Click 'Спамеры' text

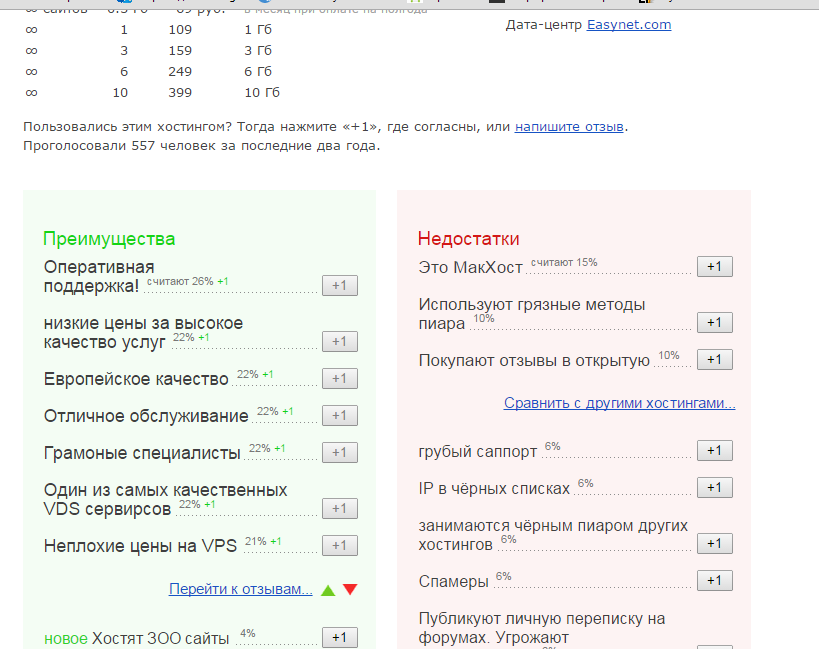pyautogui.click(x=453, y=582)
